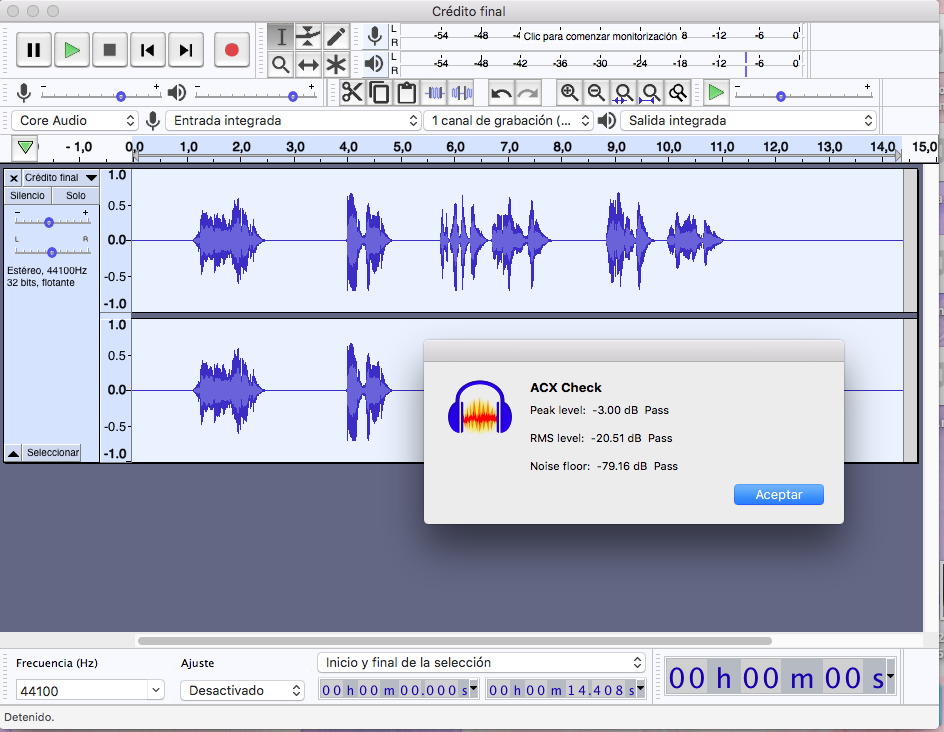Select the Selection (I-beam) tool
944x732 pixels.
(281, 37)
